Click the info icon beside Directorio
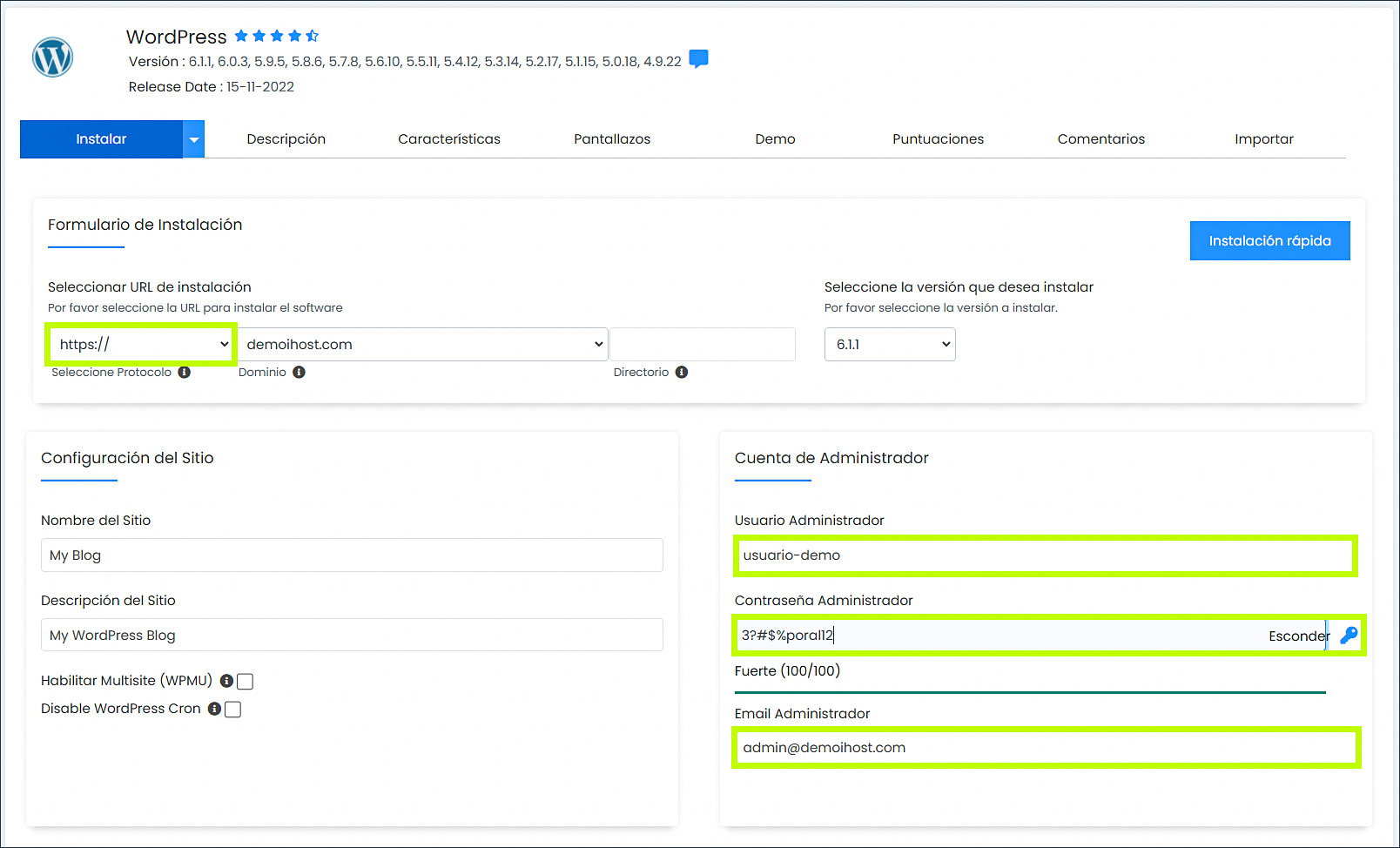The height and width of the screenshot is (848, 1400). coord(682,372)
